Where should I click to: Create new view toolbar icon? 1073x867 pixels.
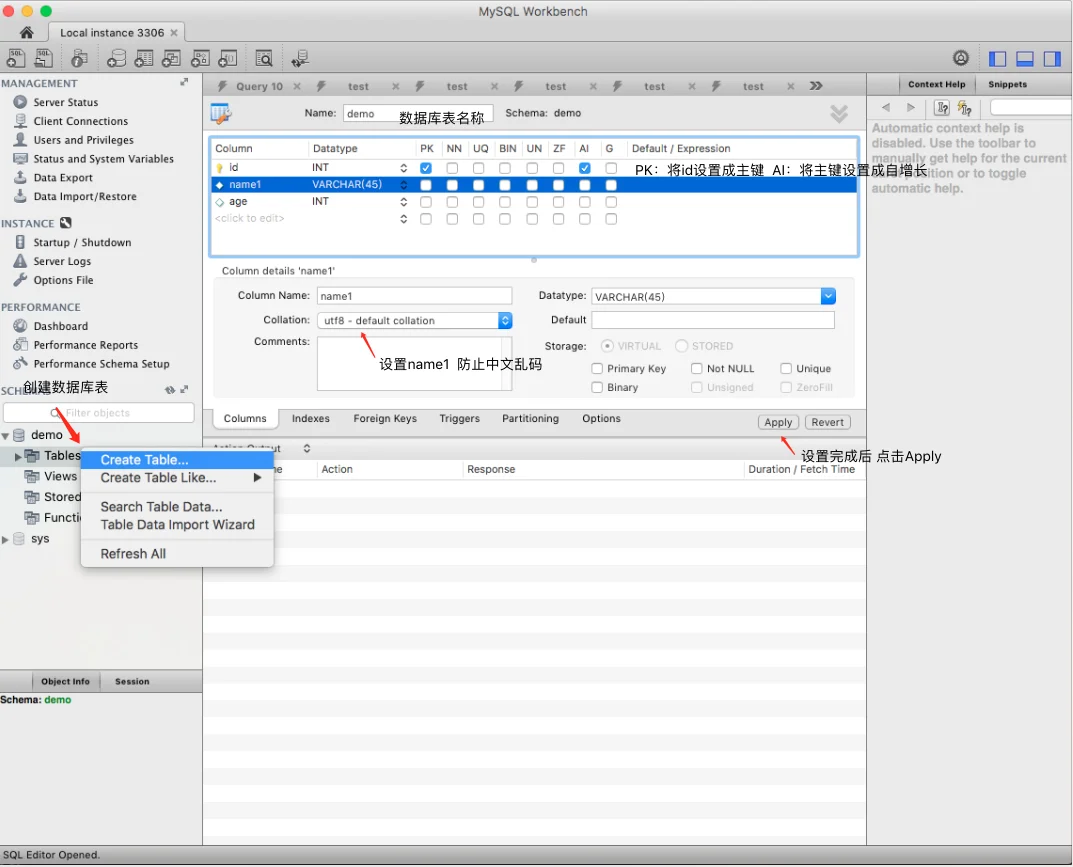coord(171,58)
